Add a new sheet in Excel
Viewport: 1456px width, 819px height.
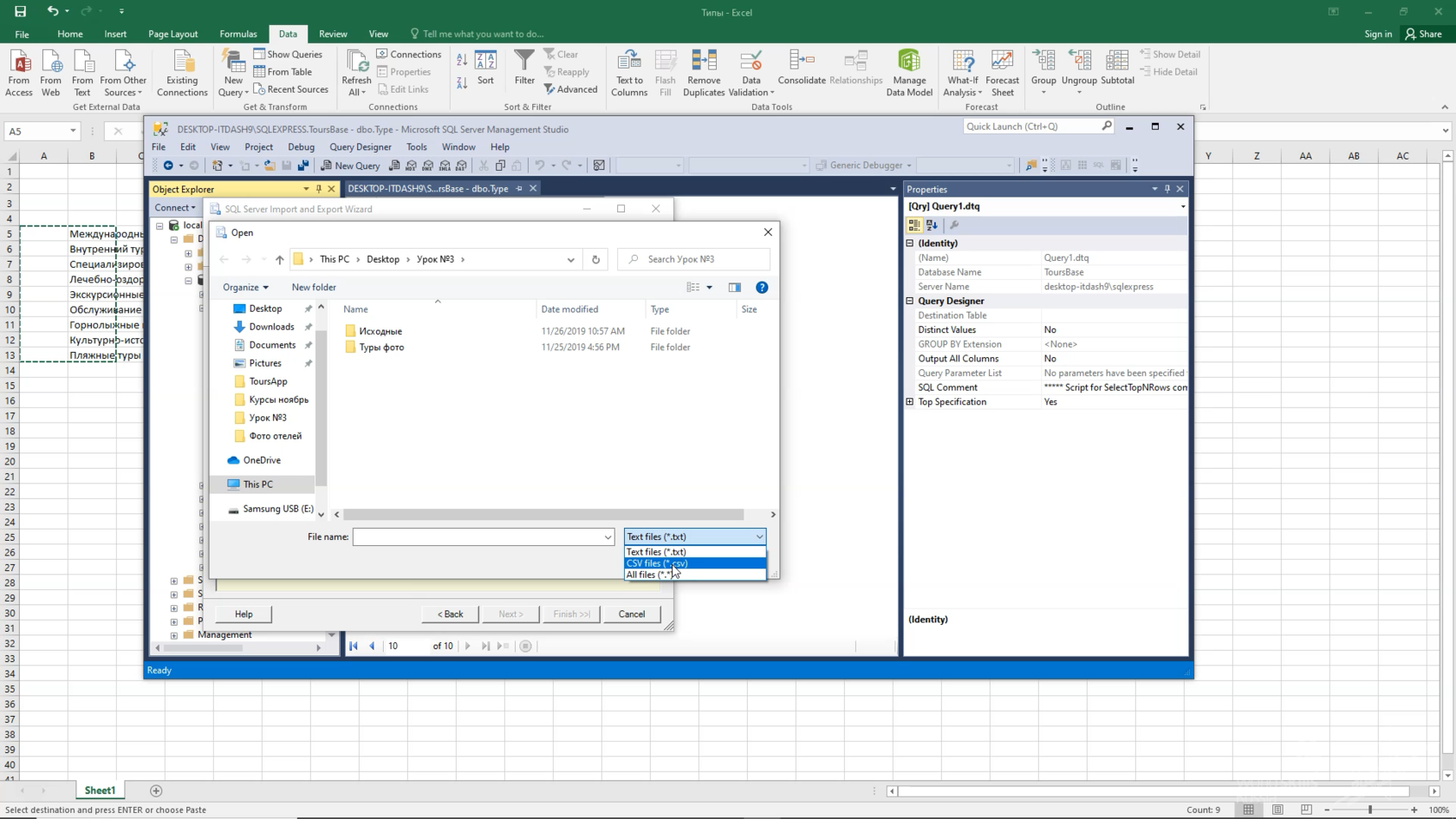point(156,790)
